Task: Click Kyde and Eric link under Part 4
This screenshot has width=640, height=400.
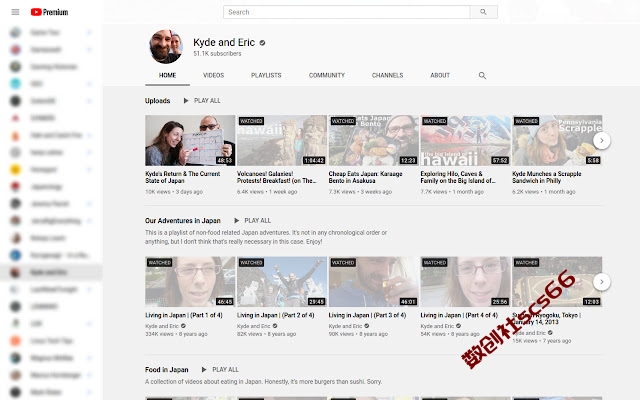Action: 437,326
